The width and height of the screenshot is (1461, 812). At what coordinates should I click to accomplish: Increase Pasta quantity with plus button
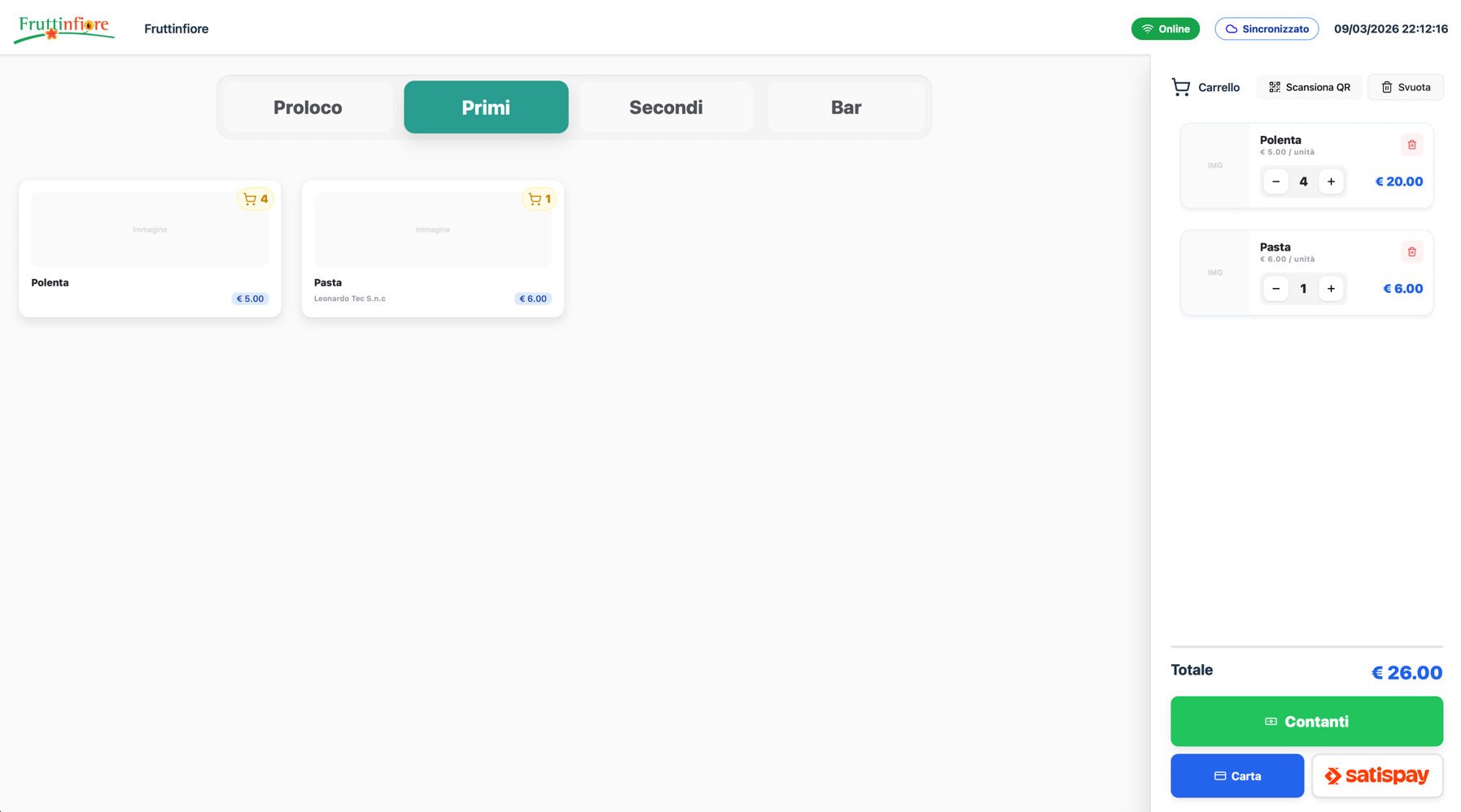(1331, 289)
